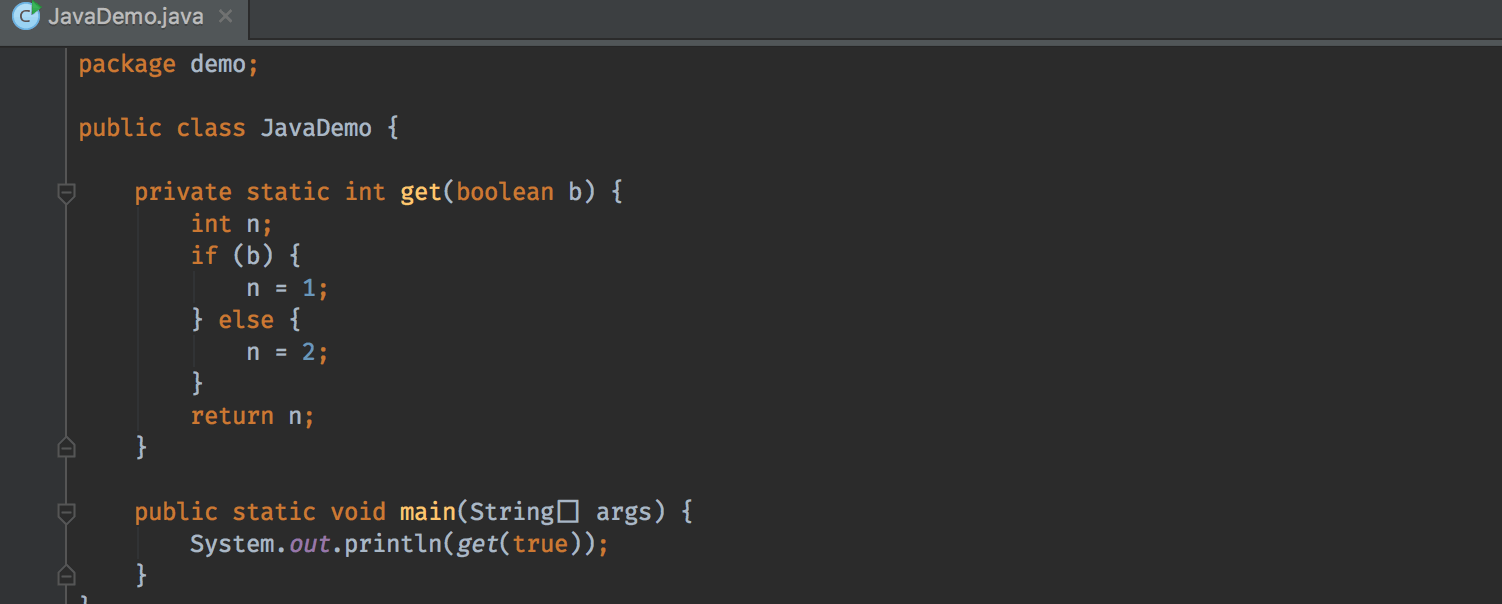Click the 'boolean' parameter type
1502x604 pixels.
[505, 192]
